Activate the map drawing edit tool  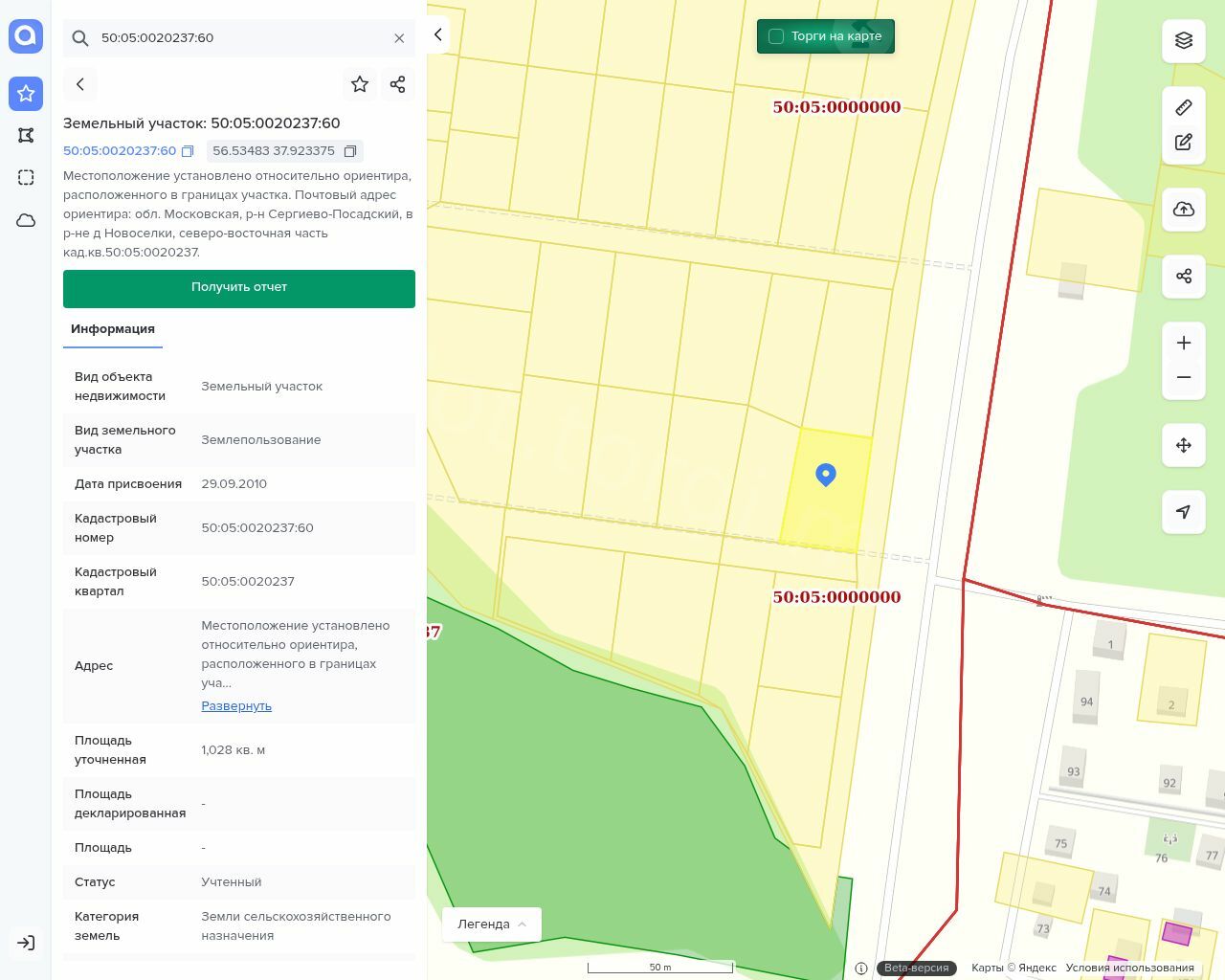coord(1184,143)
